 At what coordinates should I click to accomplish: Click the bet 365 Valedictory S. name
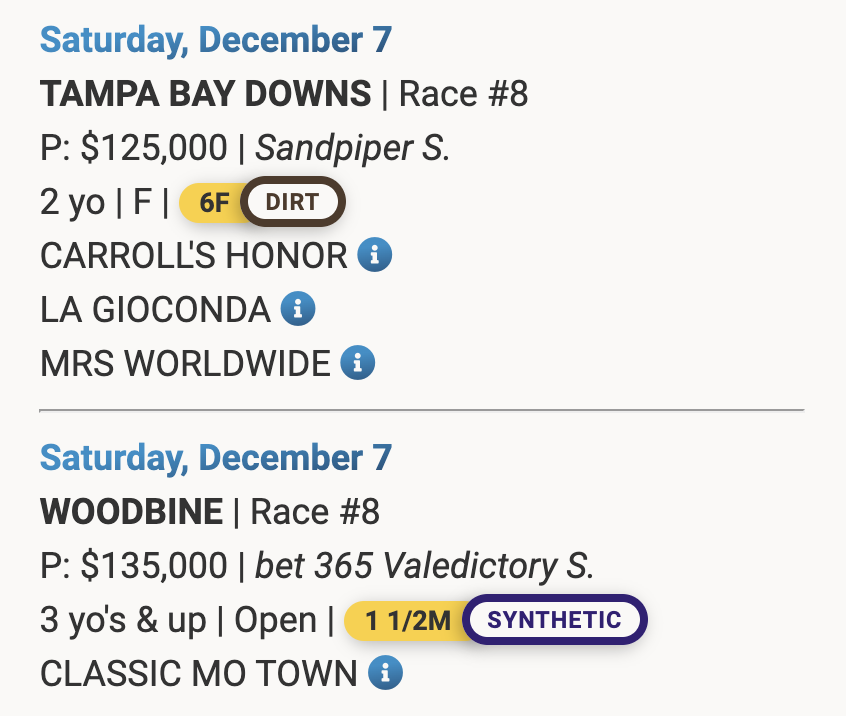pyautogui.click(x=425, y=566)
